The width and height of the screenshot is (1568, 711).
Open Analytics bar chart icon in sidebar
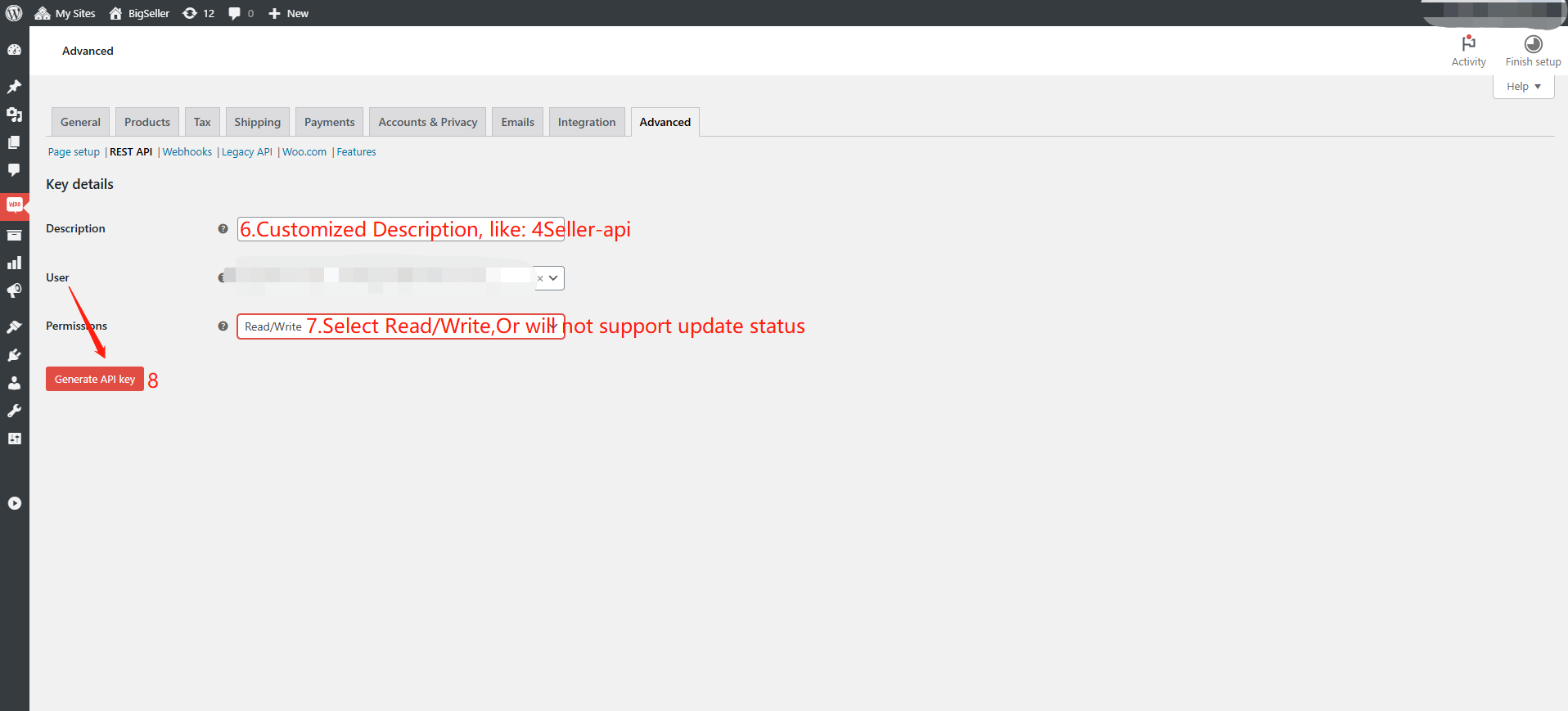(x=14, y=263)
